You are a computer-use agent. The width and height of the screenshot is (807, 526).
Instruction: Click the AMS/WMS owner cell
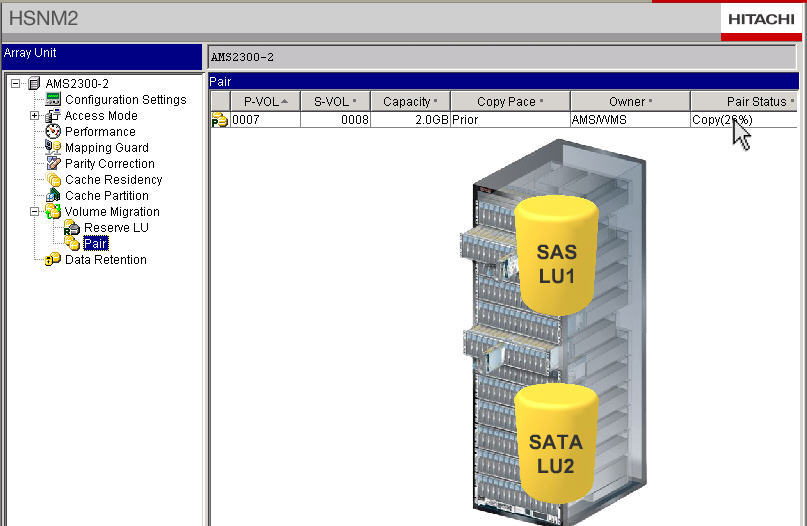coord(630,119)
